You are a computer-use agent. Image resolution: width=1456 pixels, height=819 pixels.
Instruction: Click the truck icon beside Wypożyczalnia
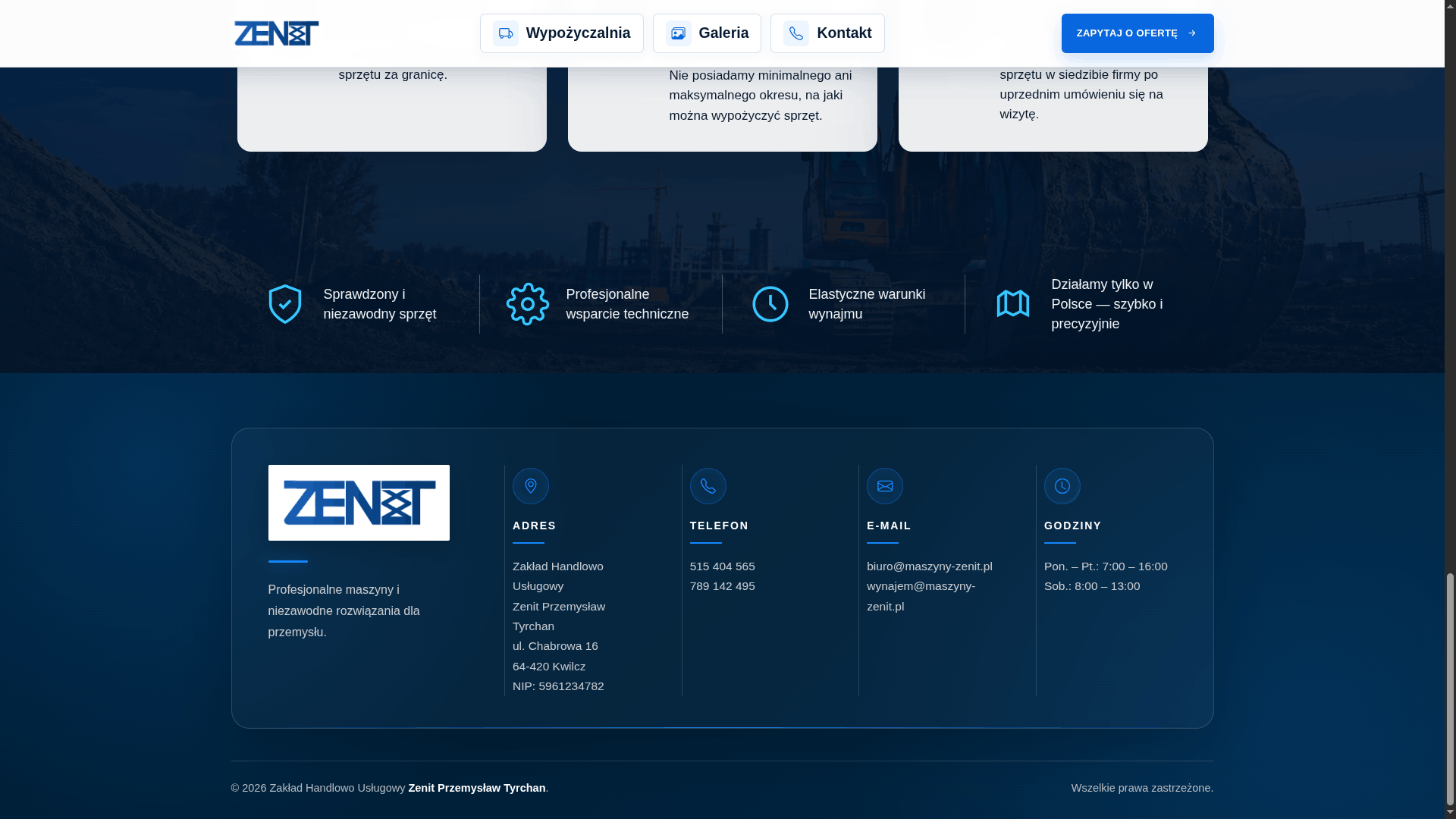[x=506, y=33]
